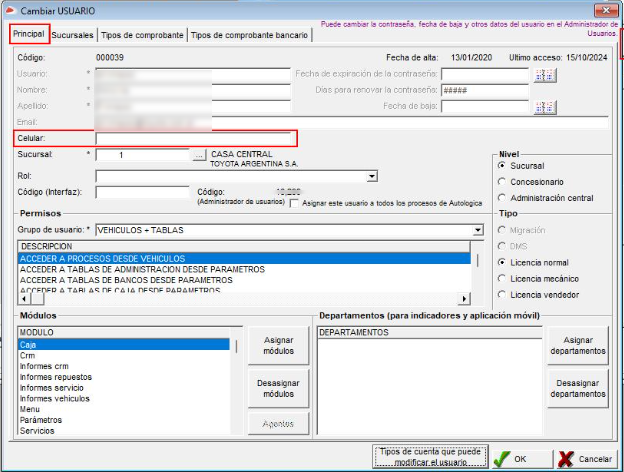The image size is (624, 472).
Task: Open calendar picker for password expiration date
Action: [545, 74]
